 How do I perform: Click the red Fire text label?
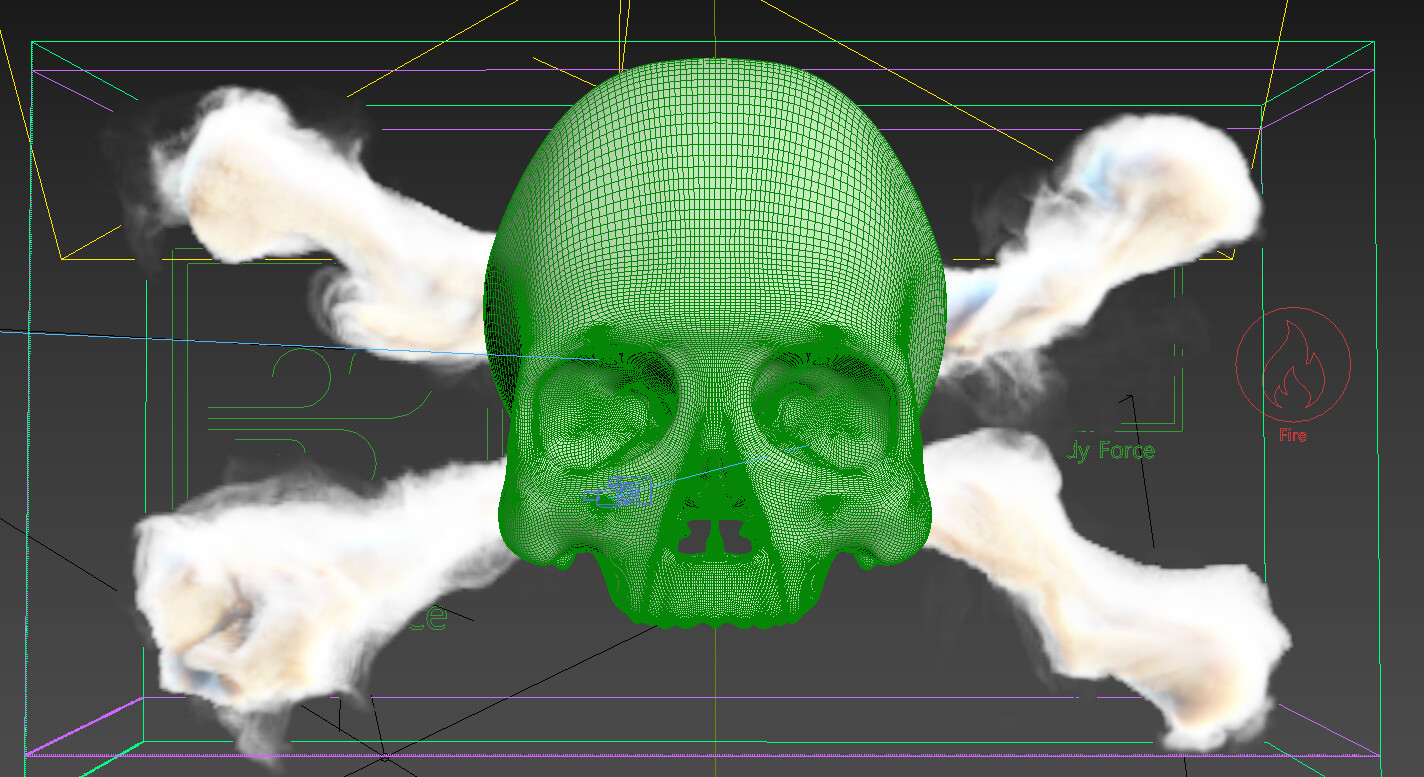pos(1293,434)
